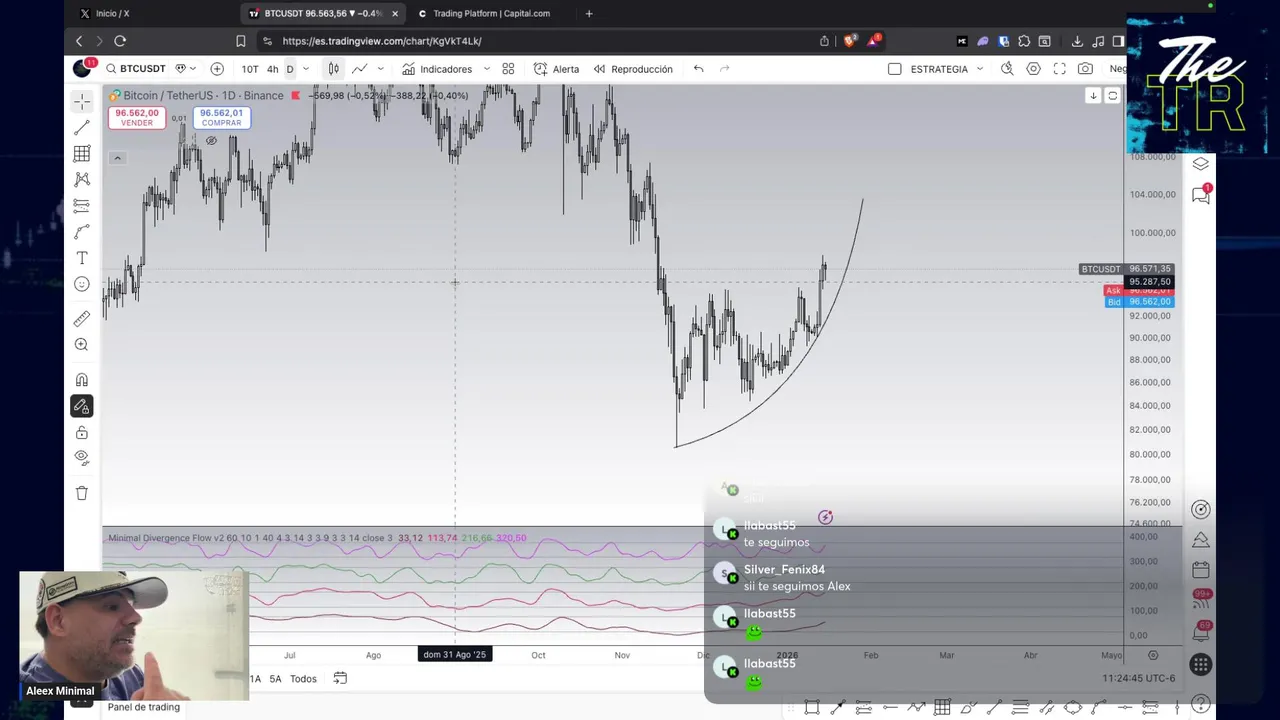The width and height of the screenshot is (1280, 720).
Task: Open chart settings hexagon icon
Action: click(x=1033, y=69)
